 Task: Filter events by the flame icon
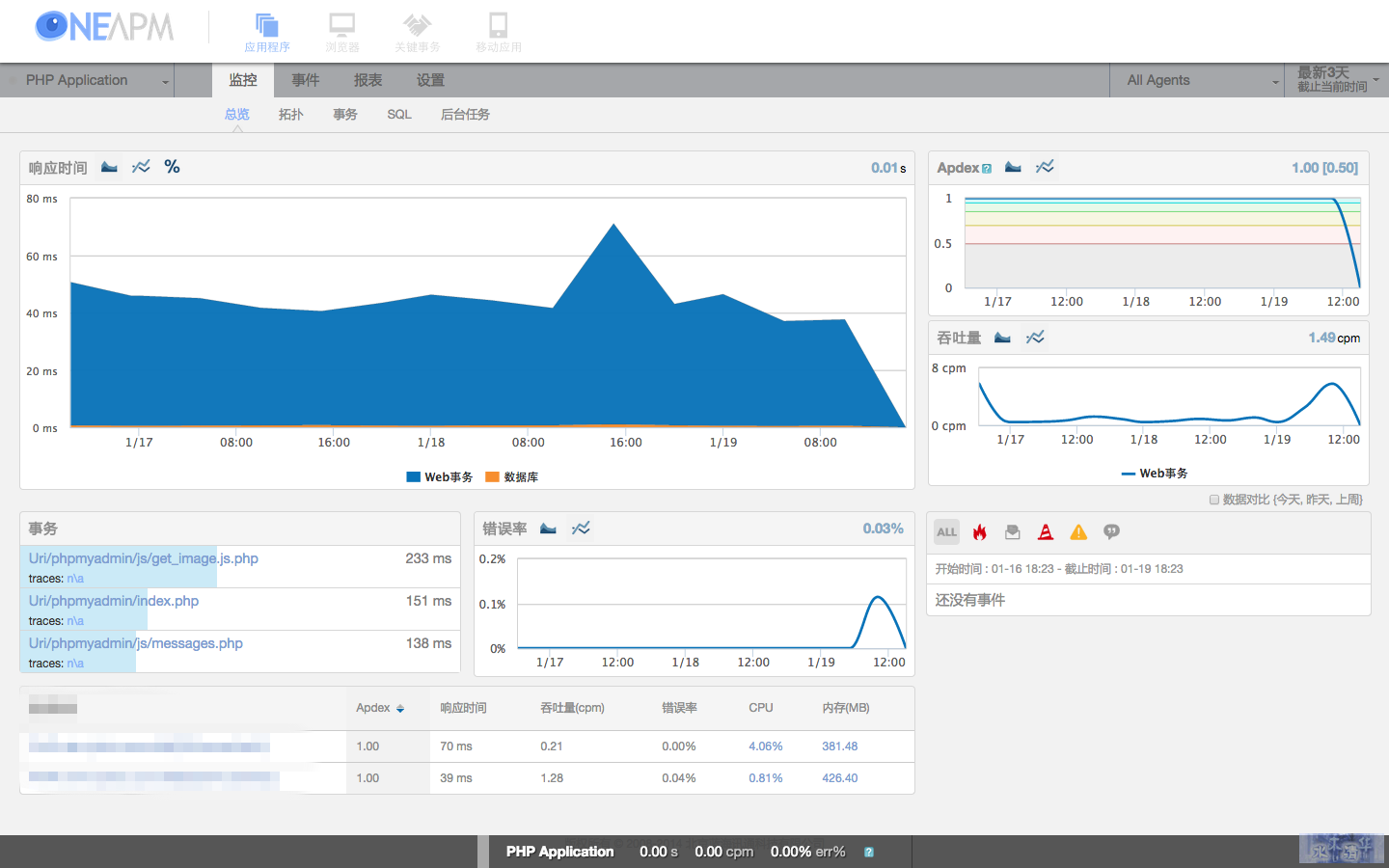tap(980, 531)
